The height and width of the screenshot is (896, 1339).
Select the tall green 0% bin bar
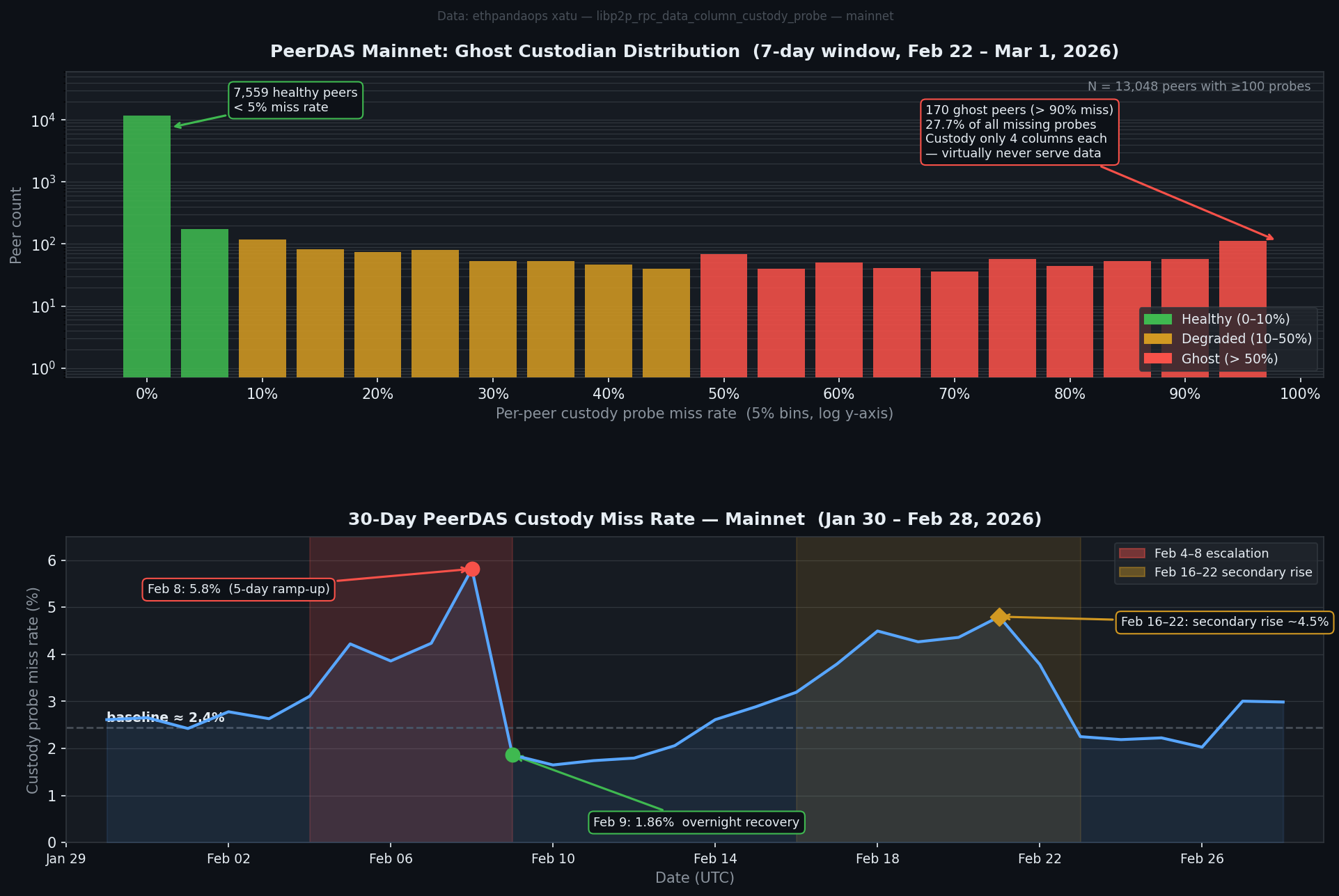(x=147, y=244)
